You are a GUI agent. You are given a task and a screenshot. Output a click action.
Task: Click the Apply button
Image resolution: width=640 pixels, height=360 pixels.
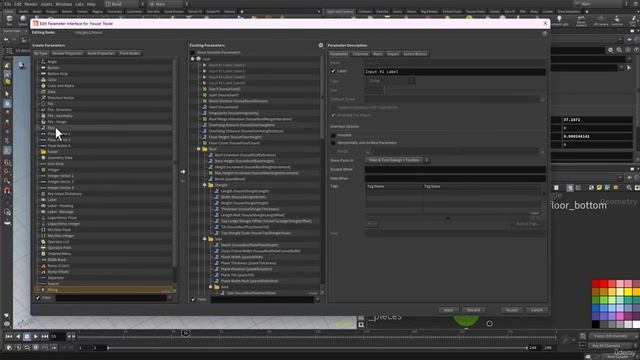pos(448,310)
